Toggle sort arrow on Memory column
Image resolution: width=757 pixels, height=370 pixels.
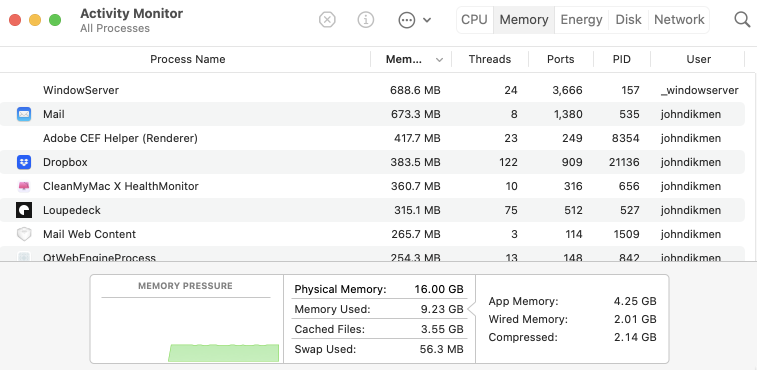[x=439, y=60]
